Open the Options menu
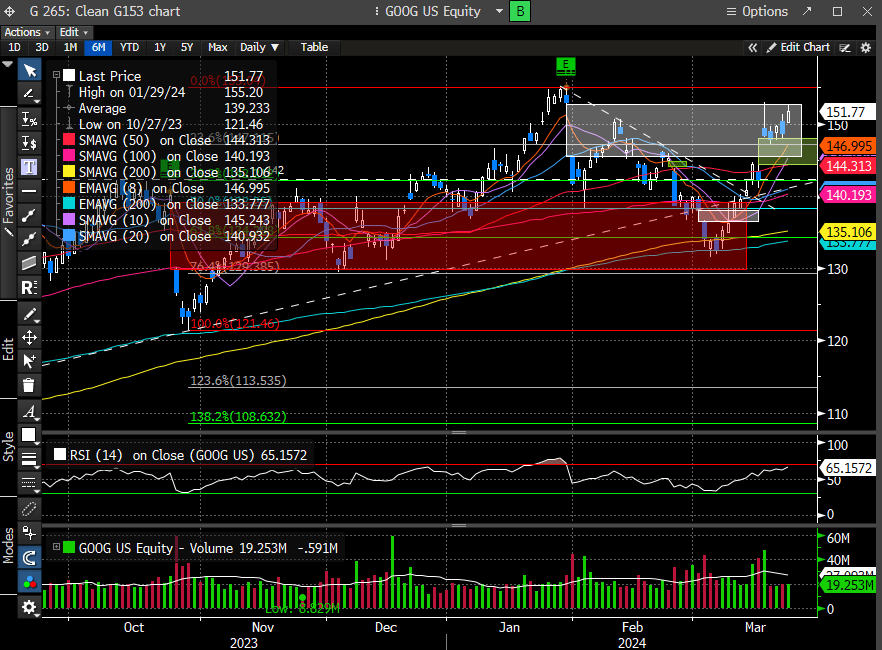 click(757, 11)
